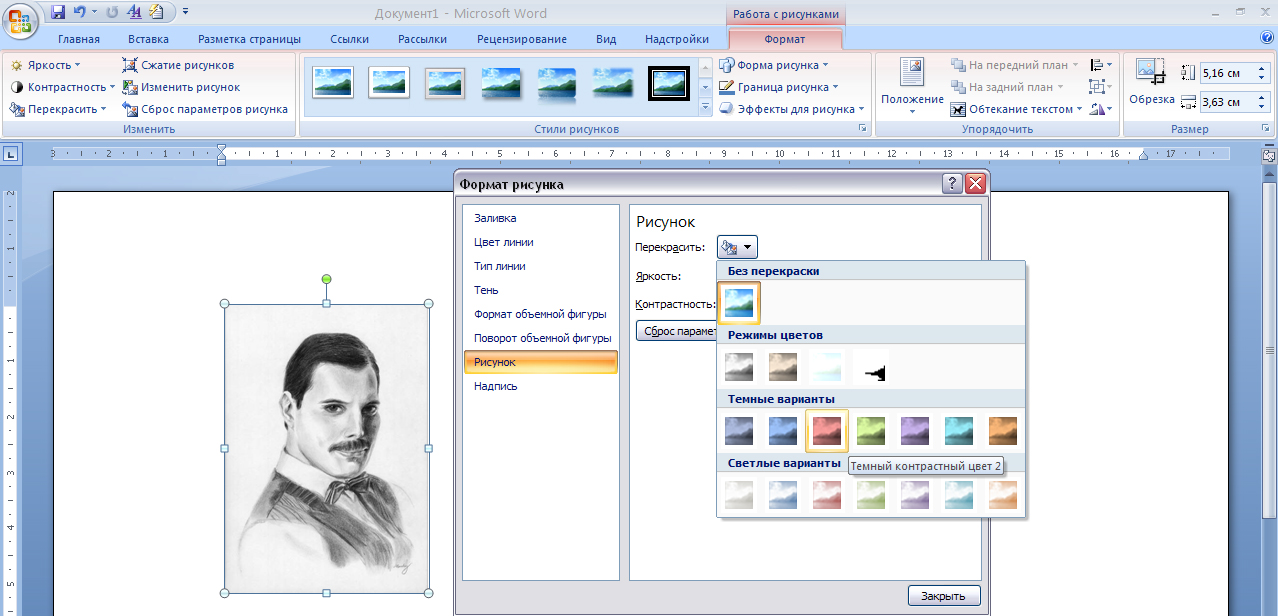
Task: Pick the orange dark variant swatch
Action: pos(1003,431)
